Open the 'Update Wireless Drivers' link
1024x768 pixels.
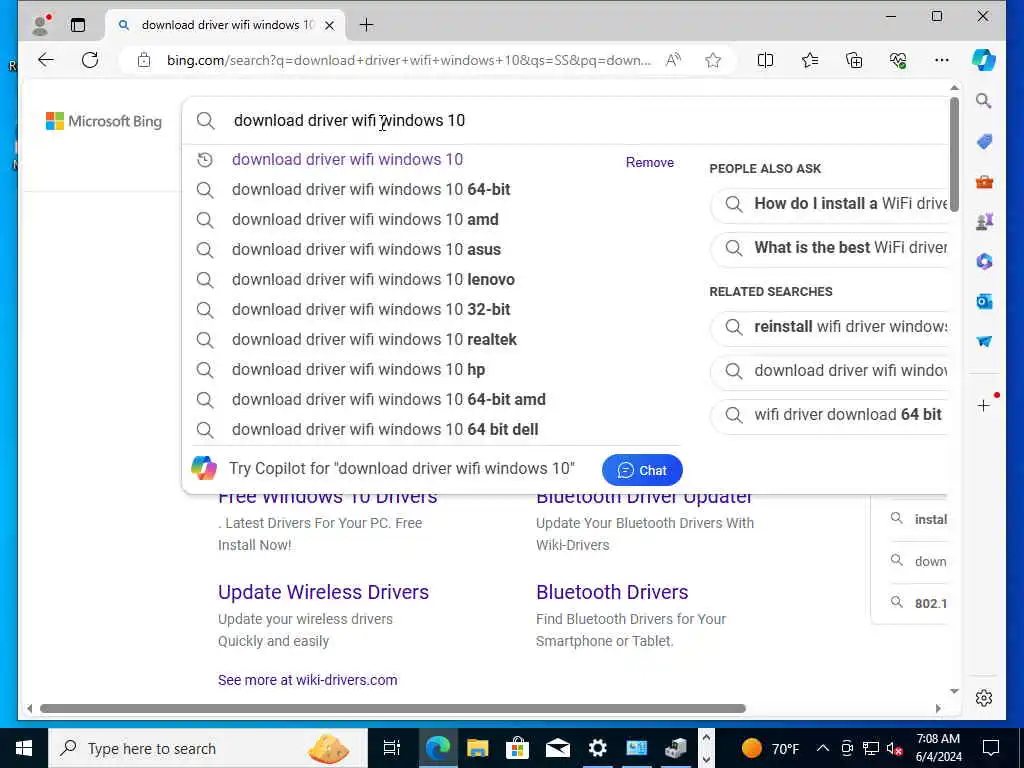pos(323,592)
